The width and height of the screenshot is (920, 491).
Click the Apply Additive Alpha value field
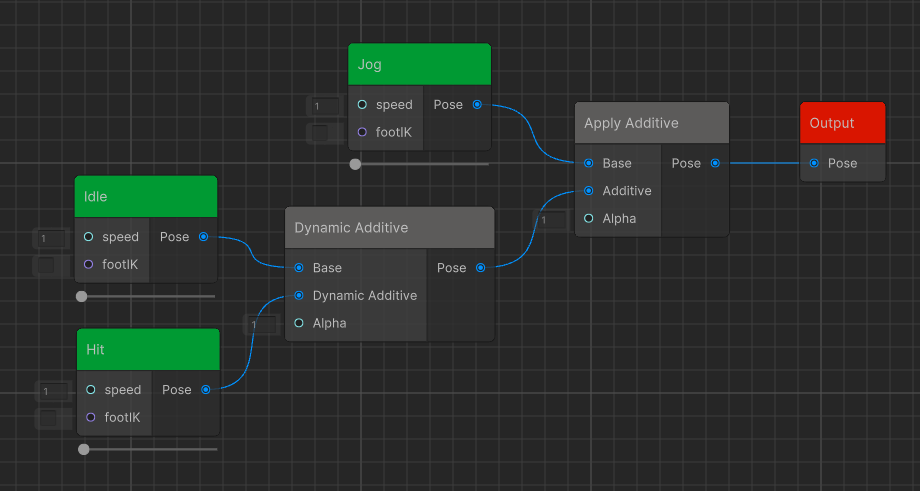[x=552, y=220]
